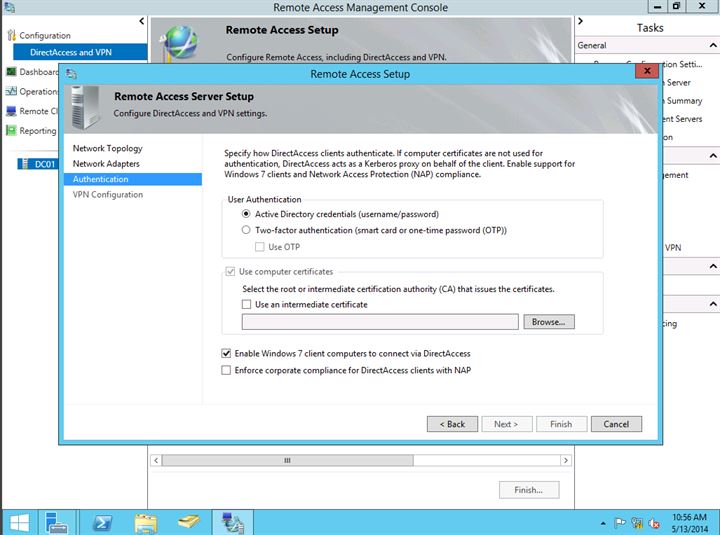Click Browse for the certificate
The width and height of the screenshot is (720, 535).
[549, 322]
